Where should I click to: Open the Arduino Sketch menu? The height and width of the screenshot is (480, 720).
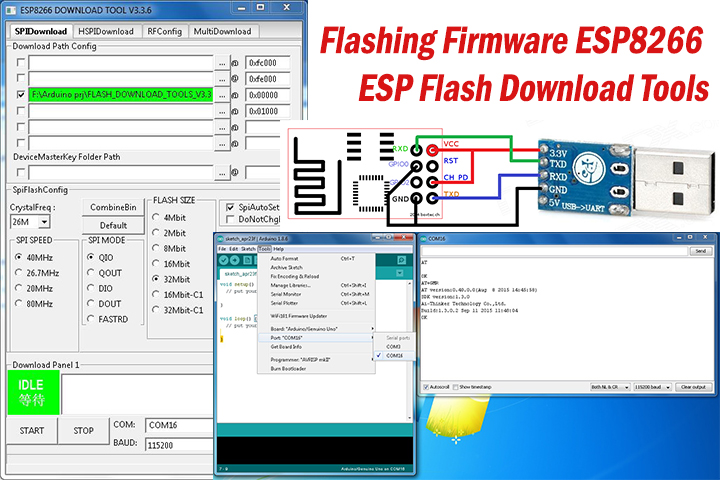pyautogui.click(x=248, y=249)
